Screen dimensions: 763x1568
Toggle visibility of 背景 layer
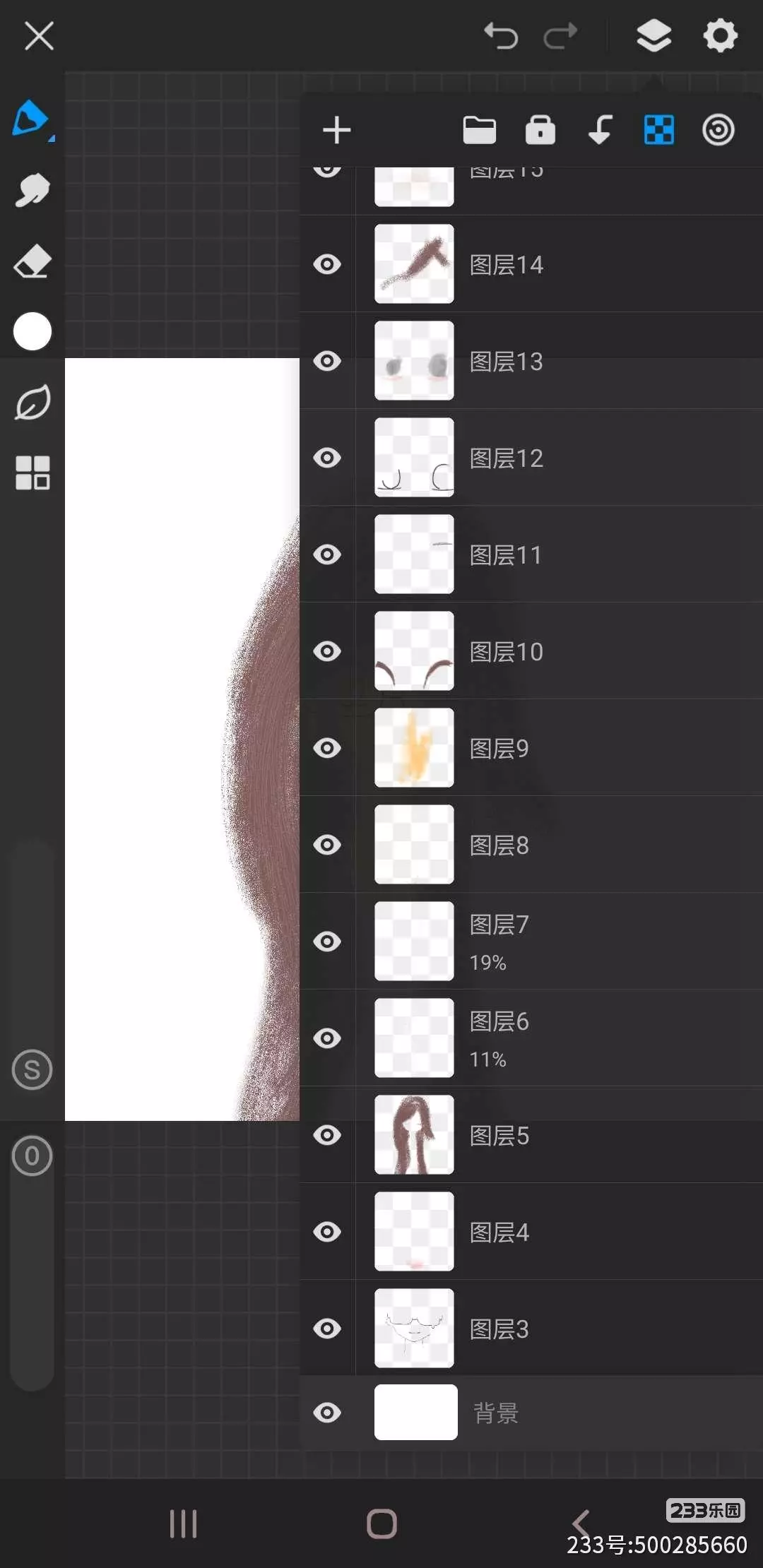tap(327, 1413)
